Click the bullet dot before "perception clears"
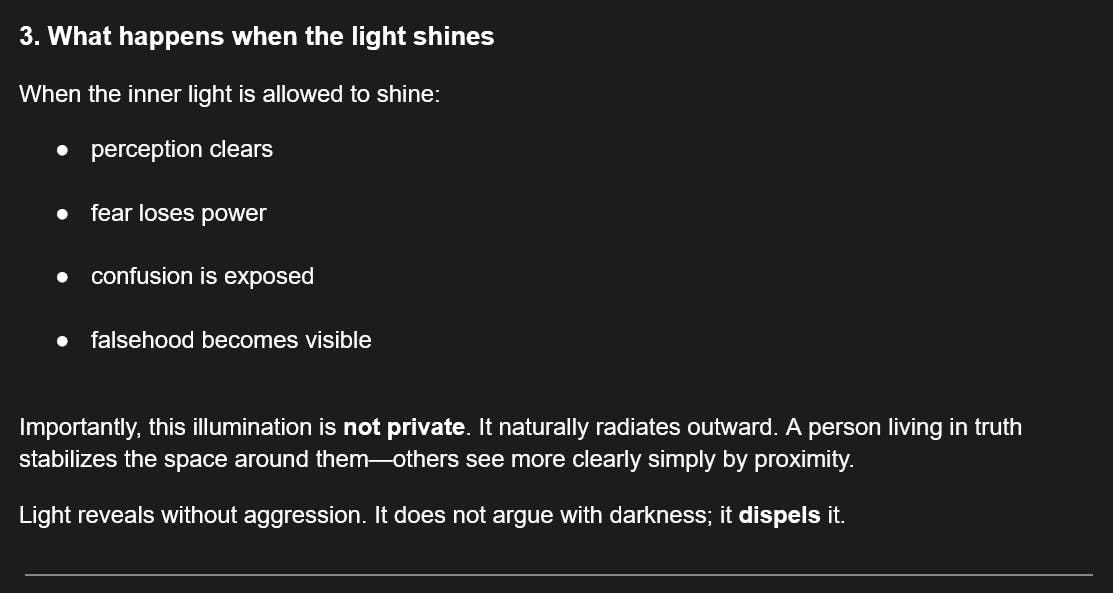 coord(63,150)
